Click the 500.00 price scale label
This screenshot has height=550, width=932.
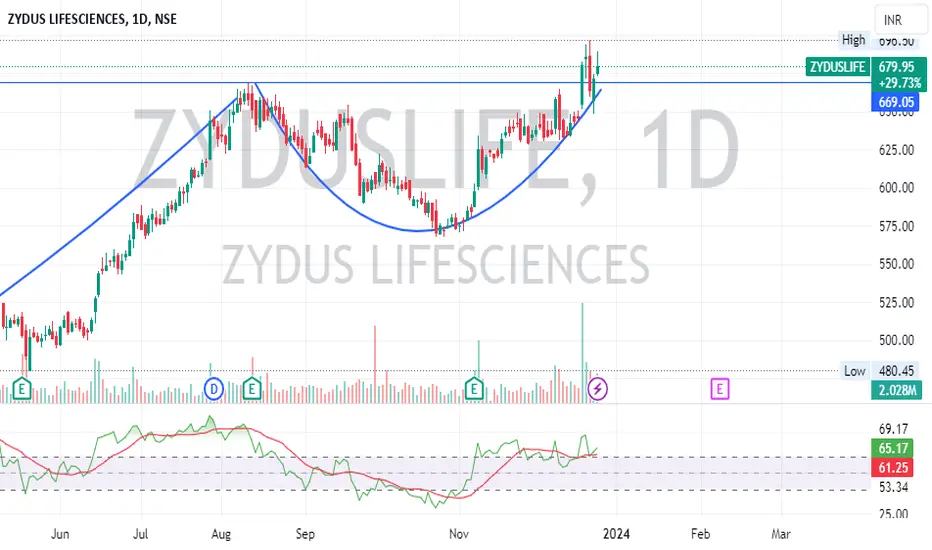896,340
